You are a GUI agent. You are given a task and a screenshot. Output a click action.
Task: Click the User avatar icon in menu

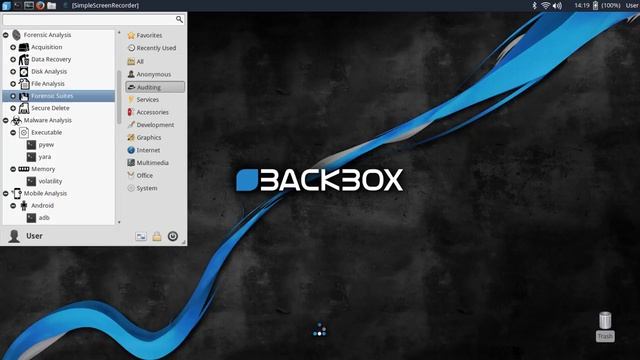pos(14,236)
